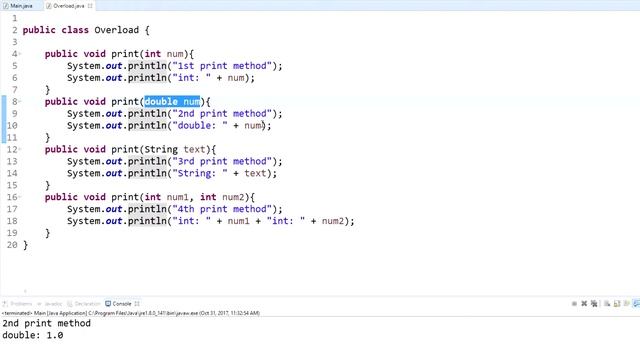
Task: Click the num2 variable on line 18
Action: pyautogui.click(x=333, y=221)
